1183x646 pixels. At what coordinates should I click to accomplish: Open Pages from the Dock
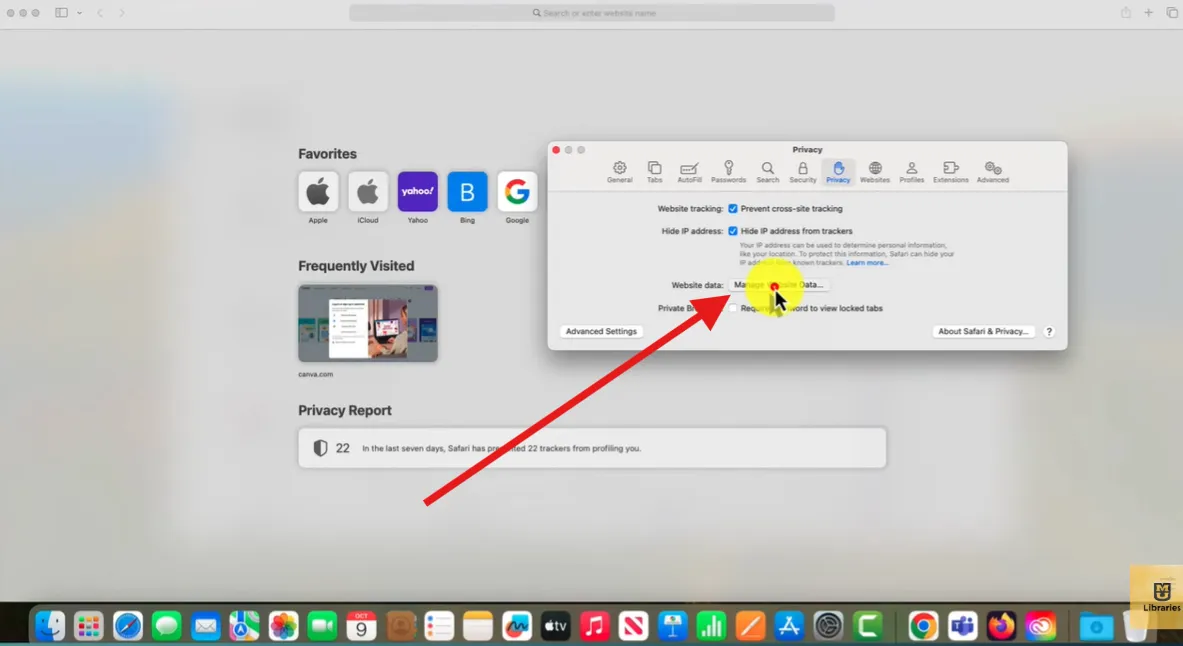[x=750, y=626]
